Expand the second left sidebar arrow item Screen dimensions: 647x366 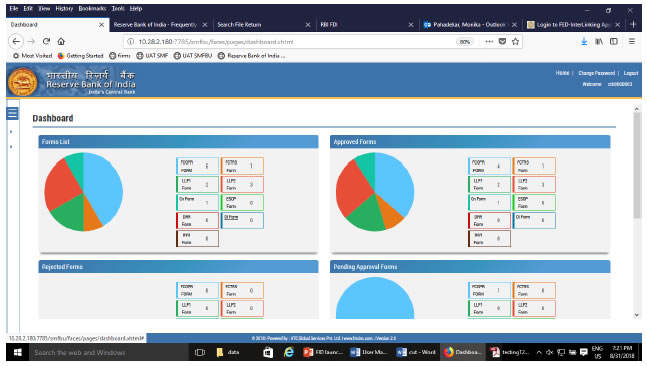[11, 147]
